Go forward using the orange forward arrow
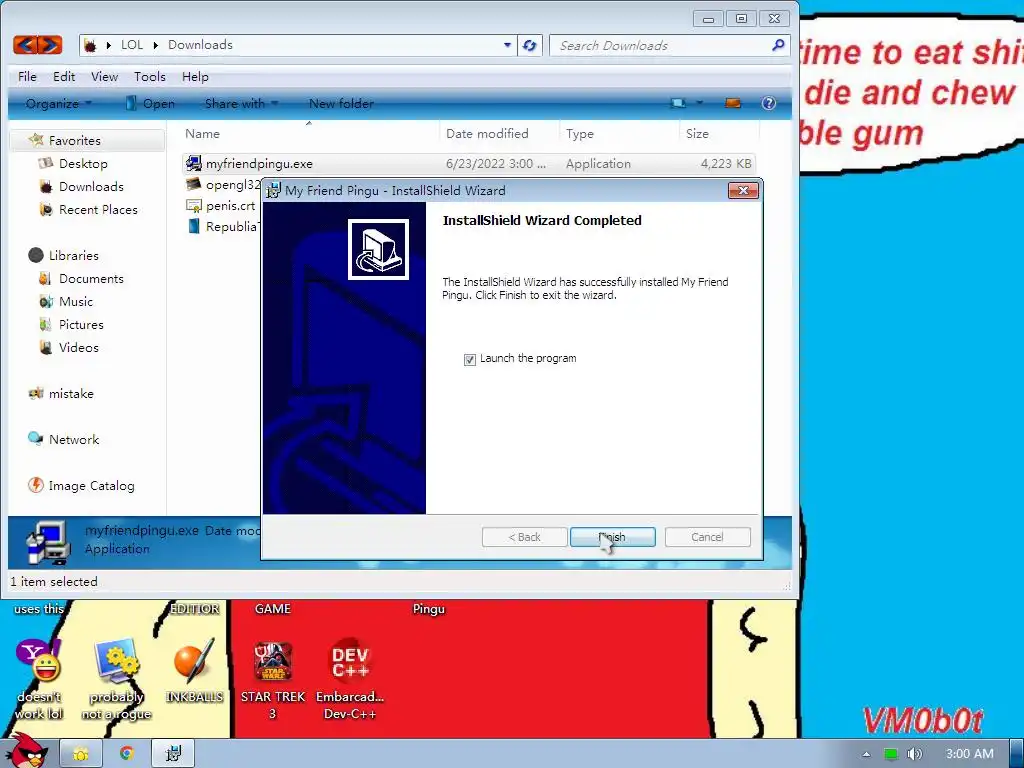This screenshot has height=768, width=1024. point(50,44)
